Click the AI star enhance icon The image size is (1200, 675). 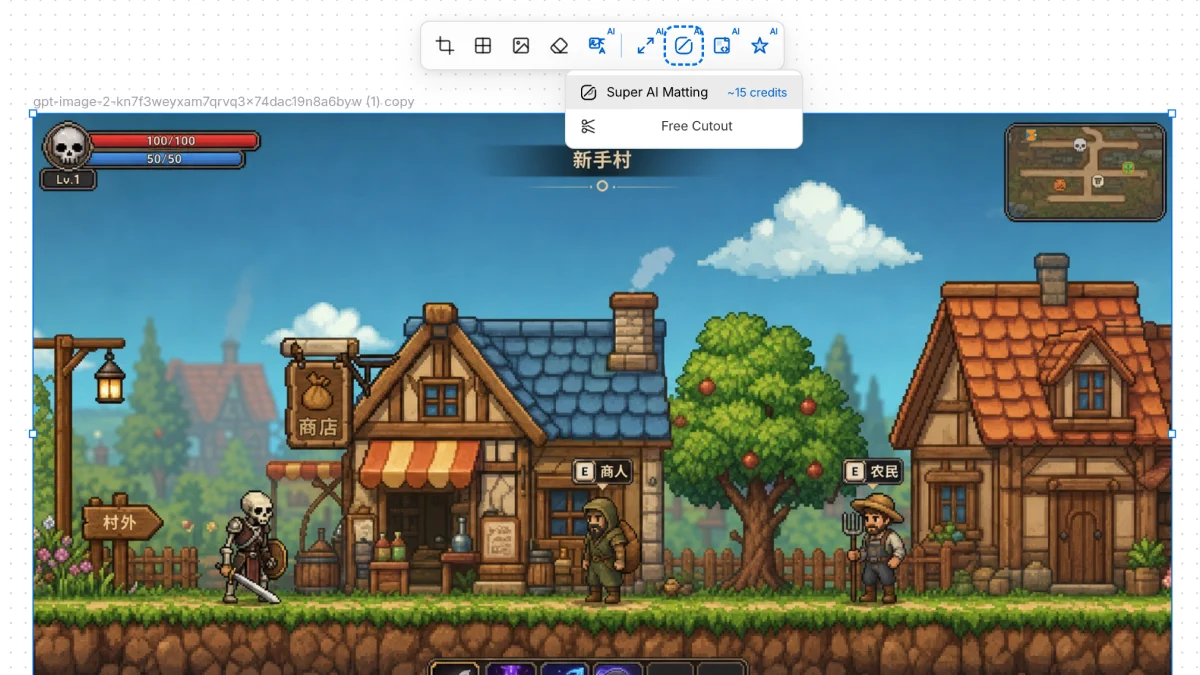pyautogui.click(x=760, y=46)
